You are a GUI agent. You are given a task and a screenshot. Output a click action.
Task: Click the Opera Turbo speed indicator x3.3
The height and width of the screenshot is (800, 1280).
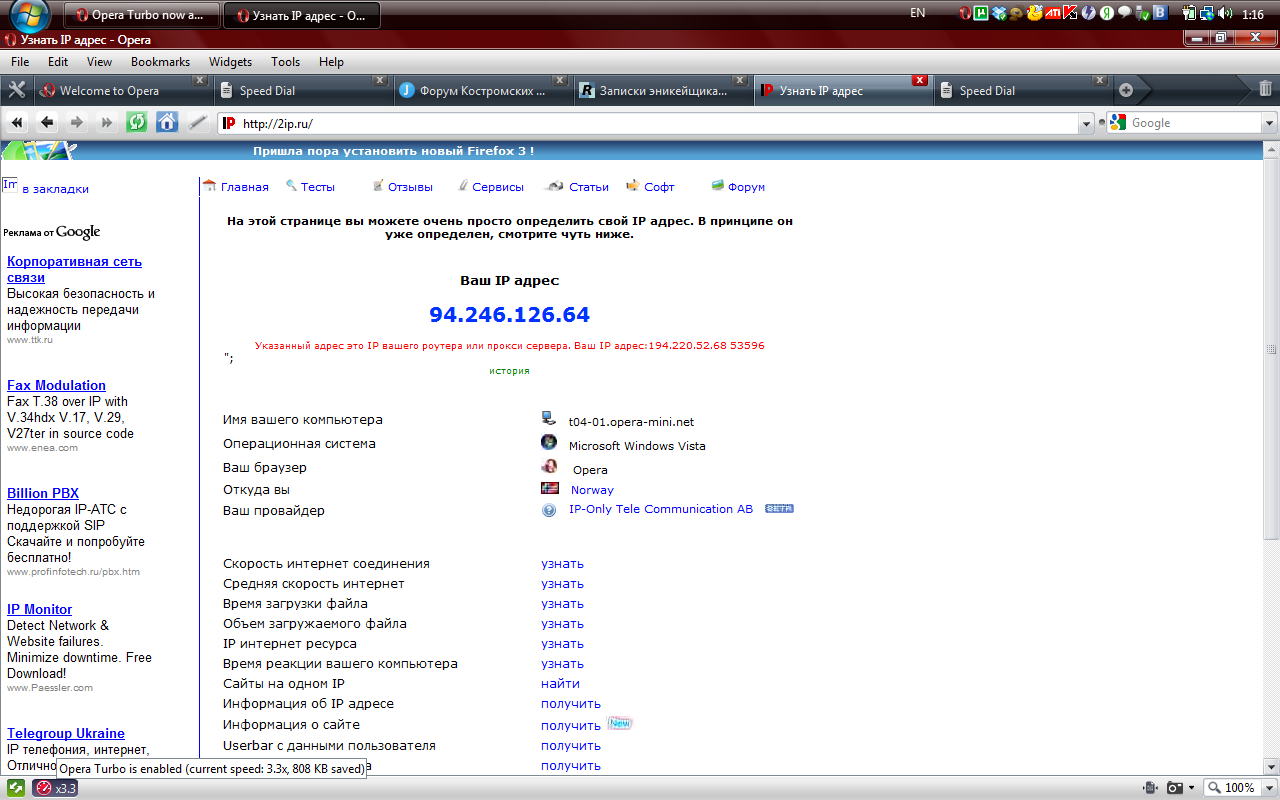click(x=56, y=788)
